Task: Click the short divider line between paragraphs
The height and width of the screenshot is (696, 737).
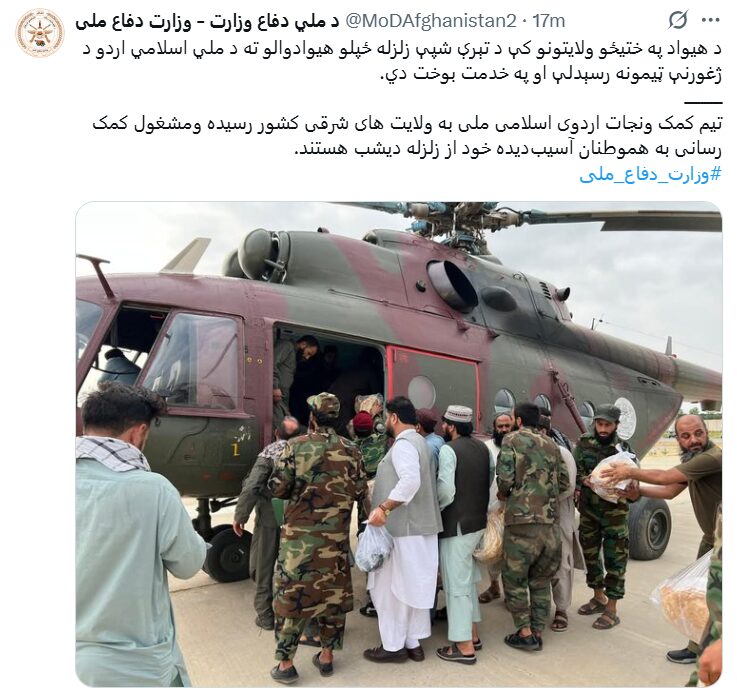Action: pos(703,102)
